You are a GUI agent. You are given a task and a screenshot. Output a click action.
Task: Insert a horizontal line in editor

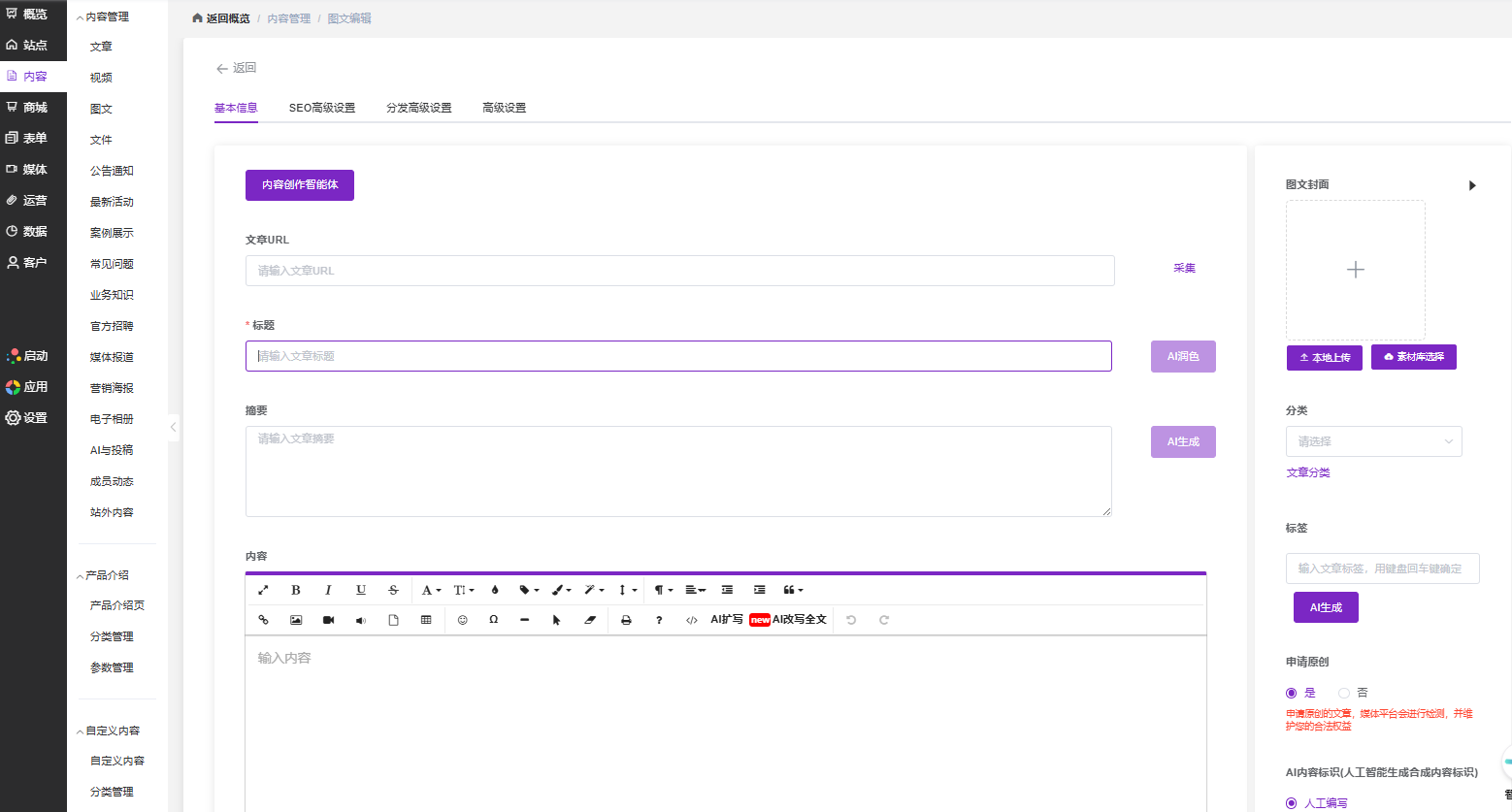[x=524, y=620]
